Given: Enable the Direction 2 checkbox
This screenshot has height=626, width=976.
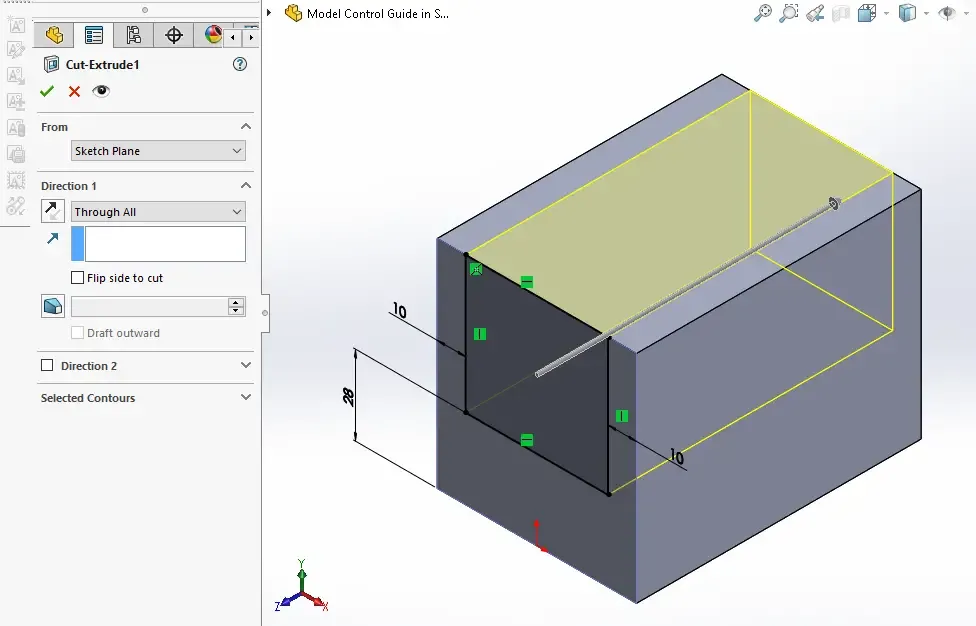Looking at the screenshot, I should click(x=47, y=365).
